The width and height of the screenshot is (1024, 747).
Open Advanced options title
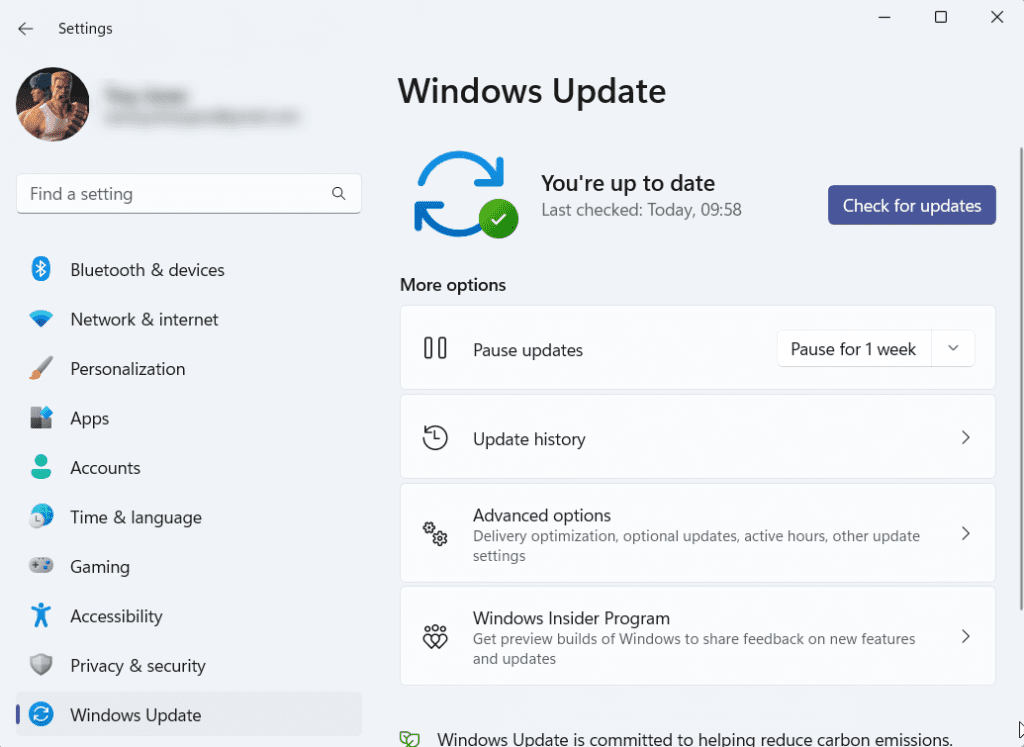tap(542, 515)
